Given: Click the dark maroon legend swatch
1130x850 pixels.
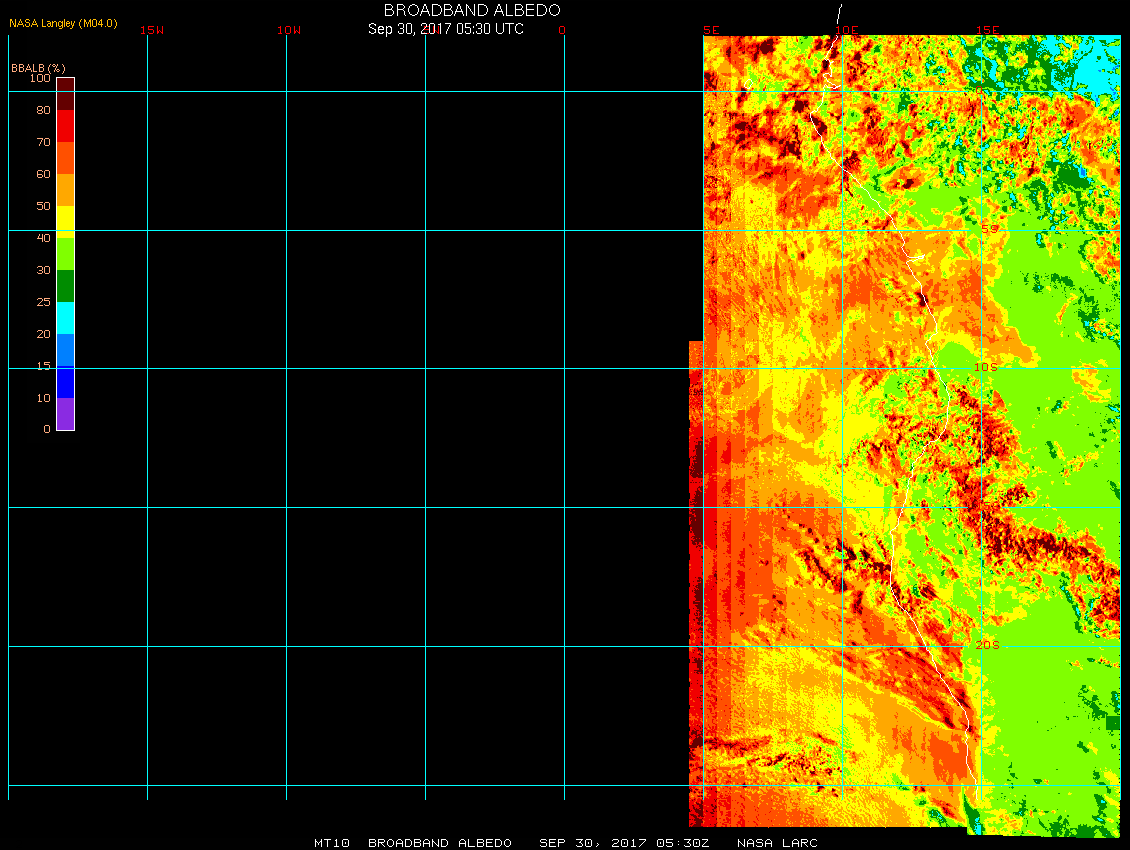Looking at the screenshot, I should click(x=65, y=94).
